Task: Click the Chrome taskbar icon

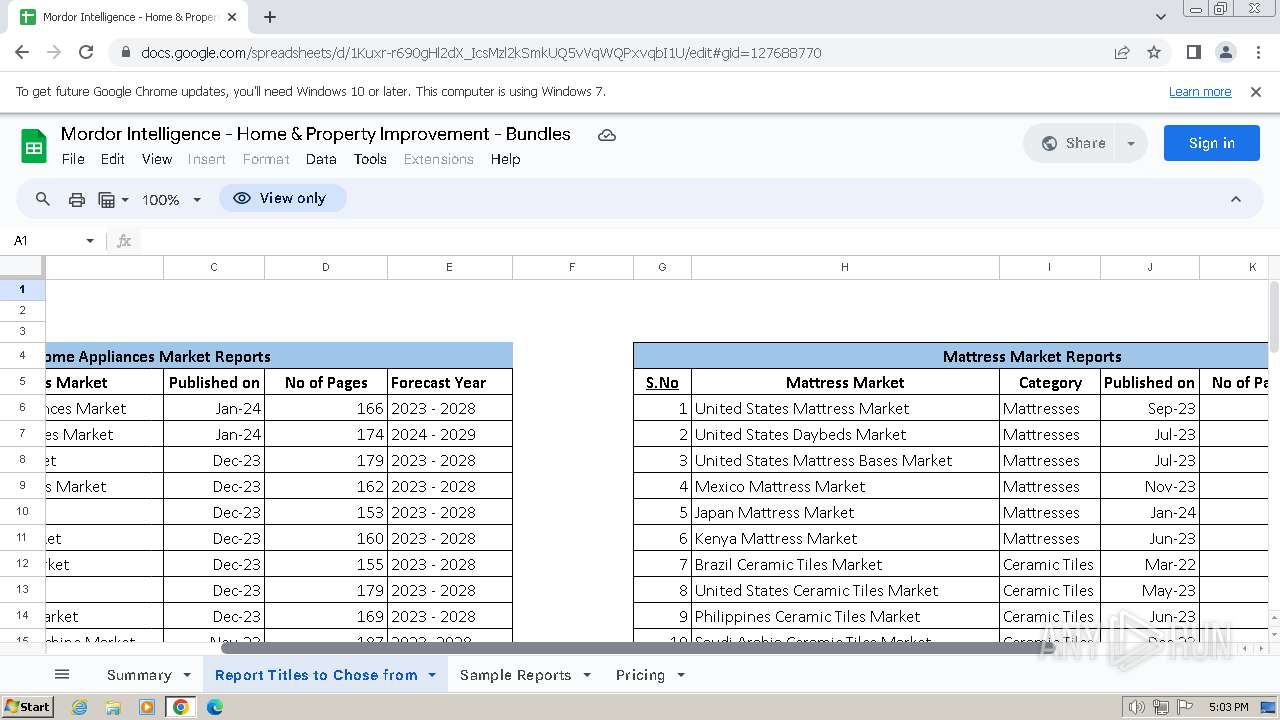Action: 181,707
